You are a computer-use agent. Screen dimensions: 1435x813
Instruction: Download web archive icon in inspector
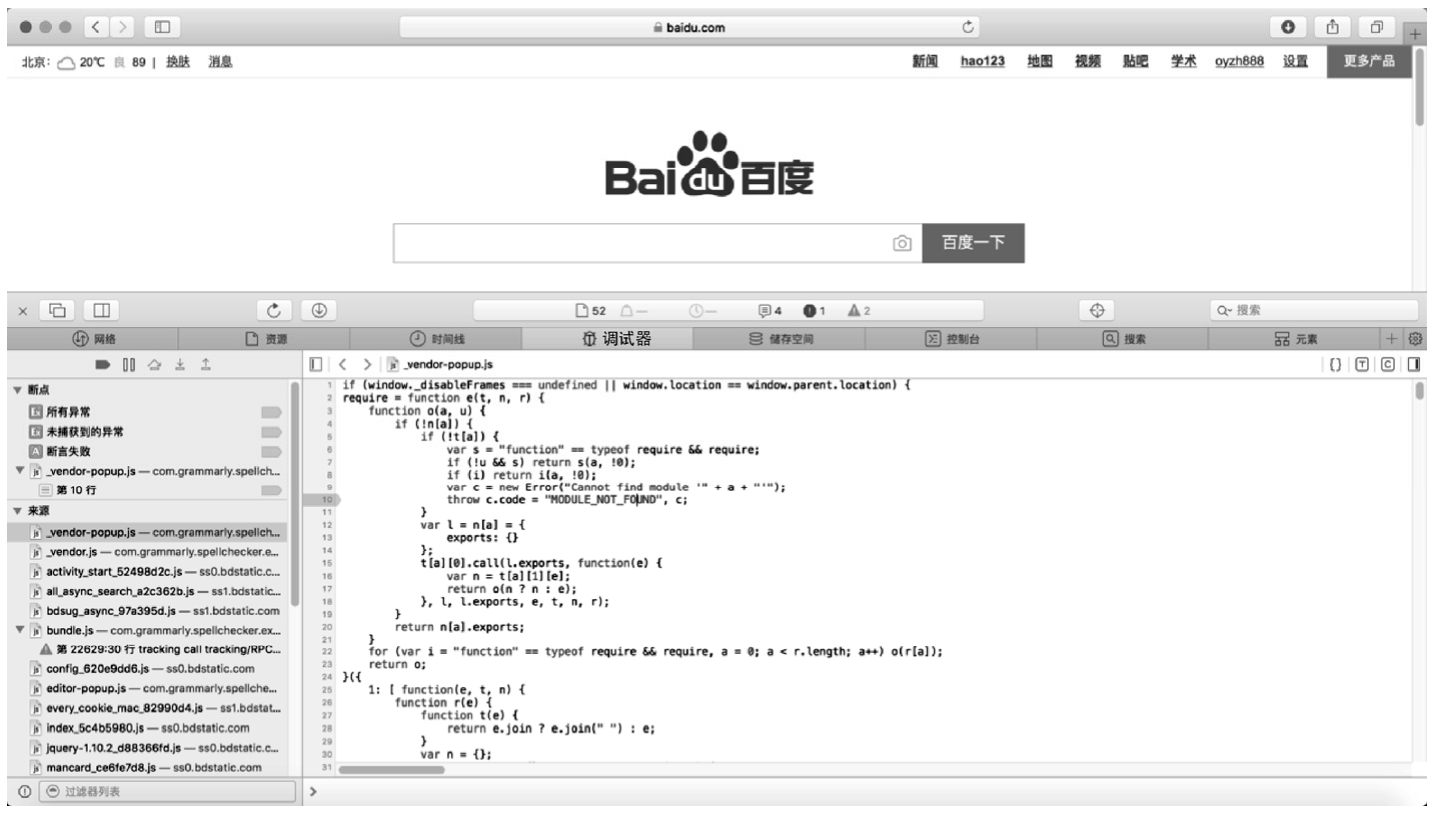coord(317,311)
